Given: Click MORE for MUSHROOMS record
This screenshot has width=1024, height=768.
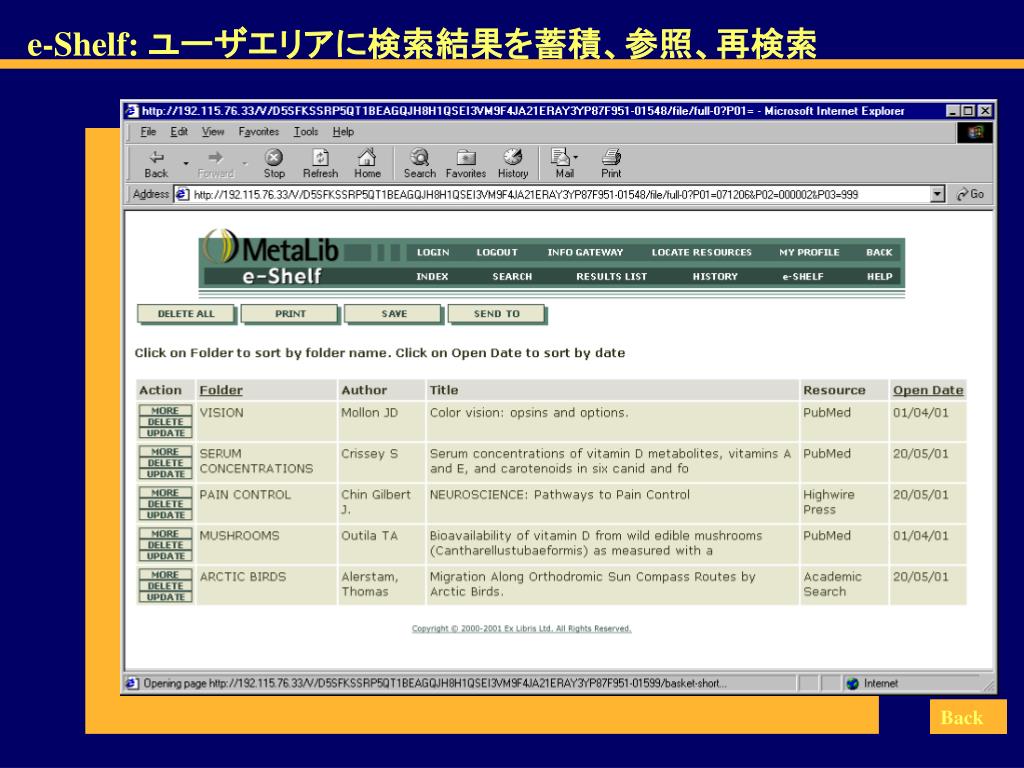Looking at the screenshot, I should pyautogui.click(x=165, y=534).
